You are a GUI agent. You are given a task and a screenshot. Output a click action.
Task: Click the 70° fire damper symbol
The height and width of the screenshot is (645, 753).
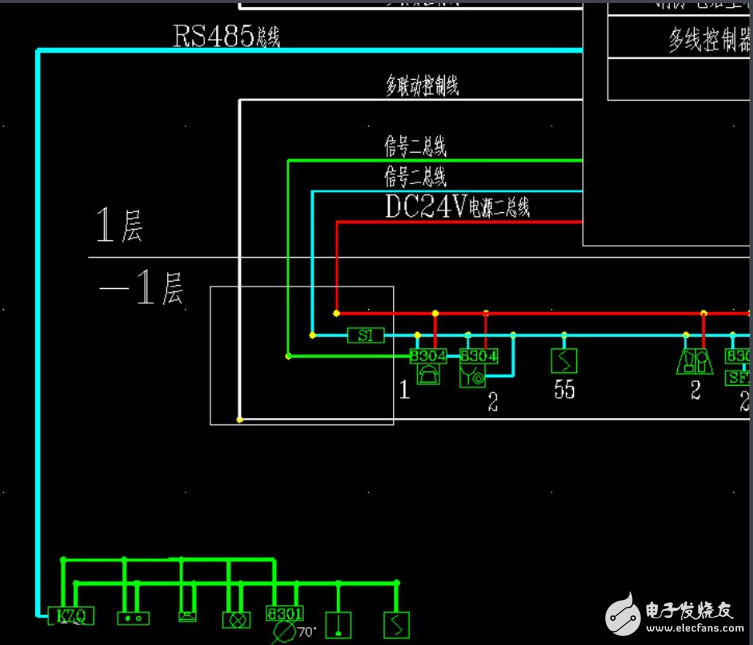pyautogui.click(x=286, y=633)
